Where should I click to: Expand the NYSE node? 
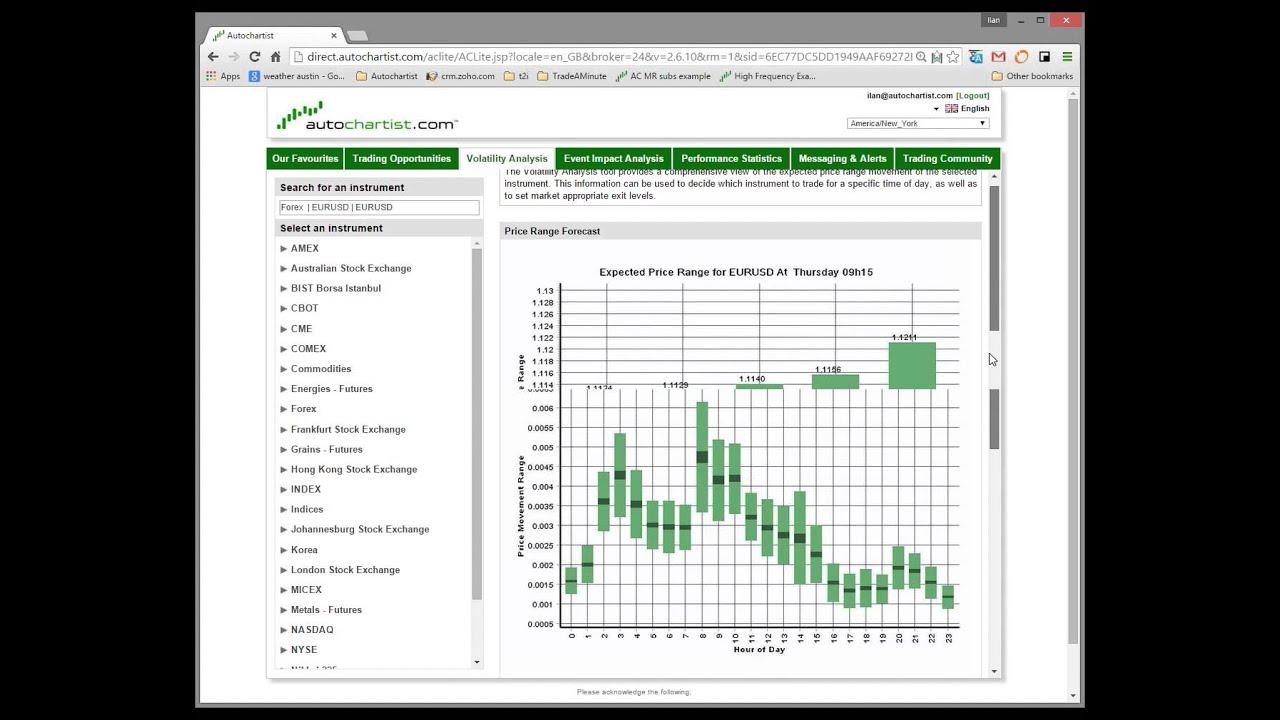284,649
